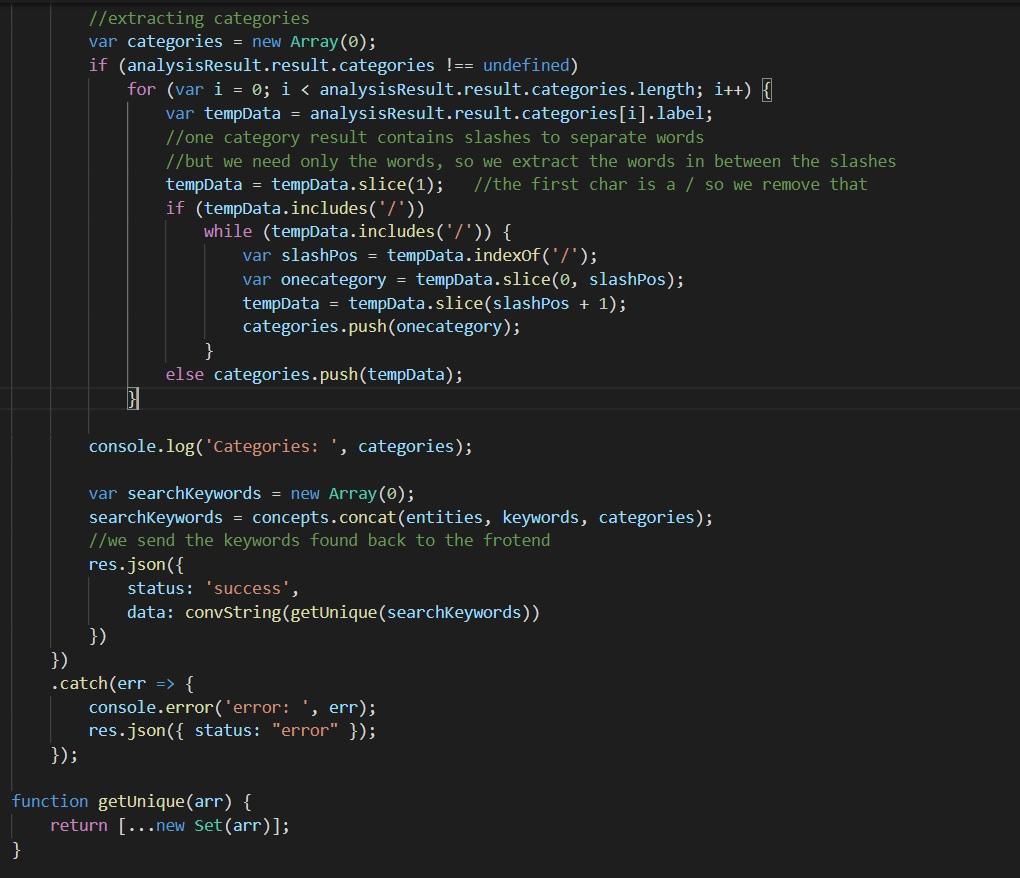Image resolution: width=1020 pixels, height=878 pixels.
Task: Click 'categories.push(onecategory);' line
Action: 382,326
